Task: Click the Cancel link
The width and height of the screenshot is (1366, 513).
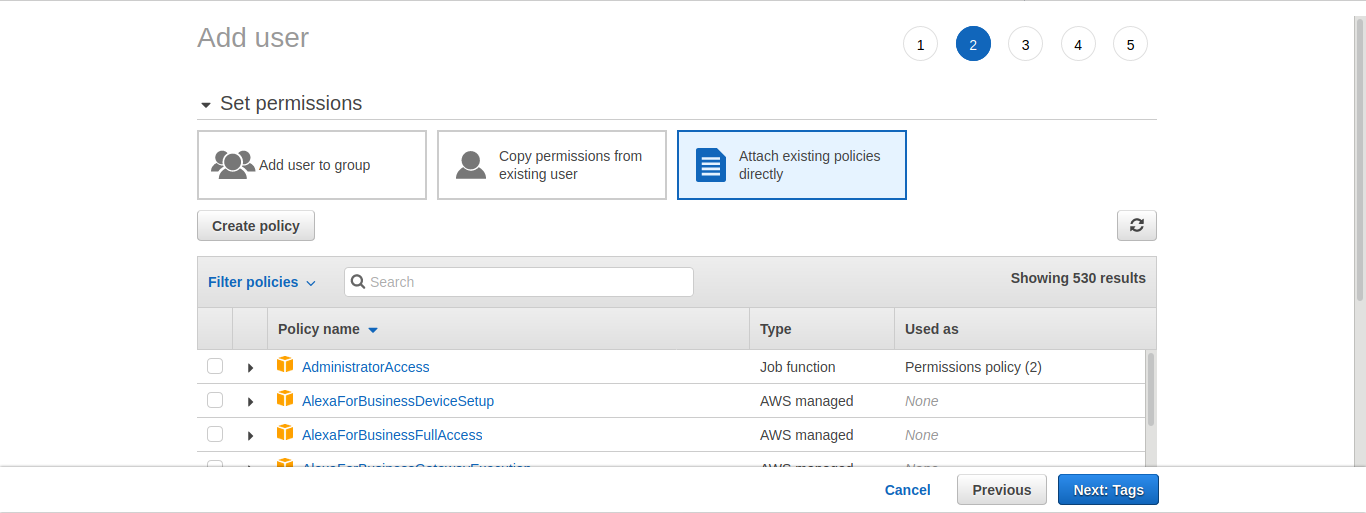Action: (908, 490)
